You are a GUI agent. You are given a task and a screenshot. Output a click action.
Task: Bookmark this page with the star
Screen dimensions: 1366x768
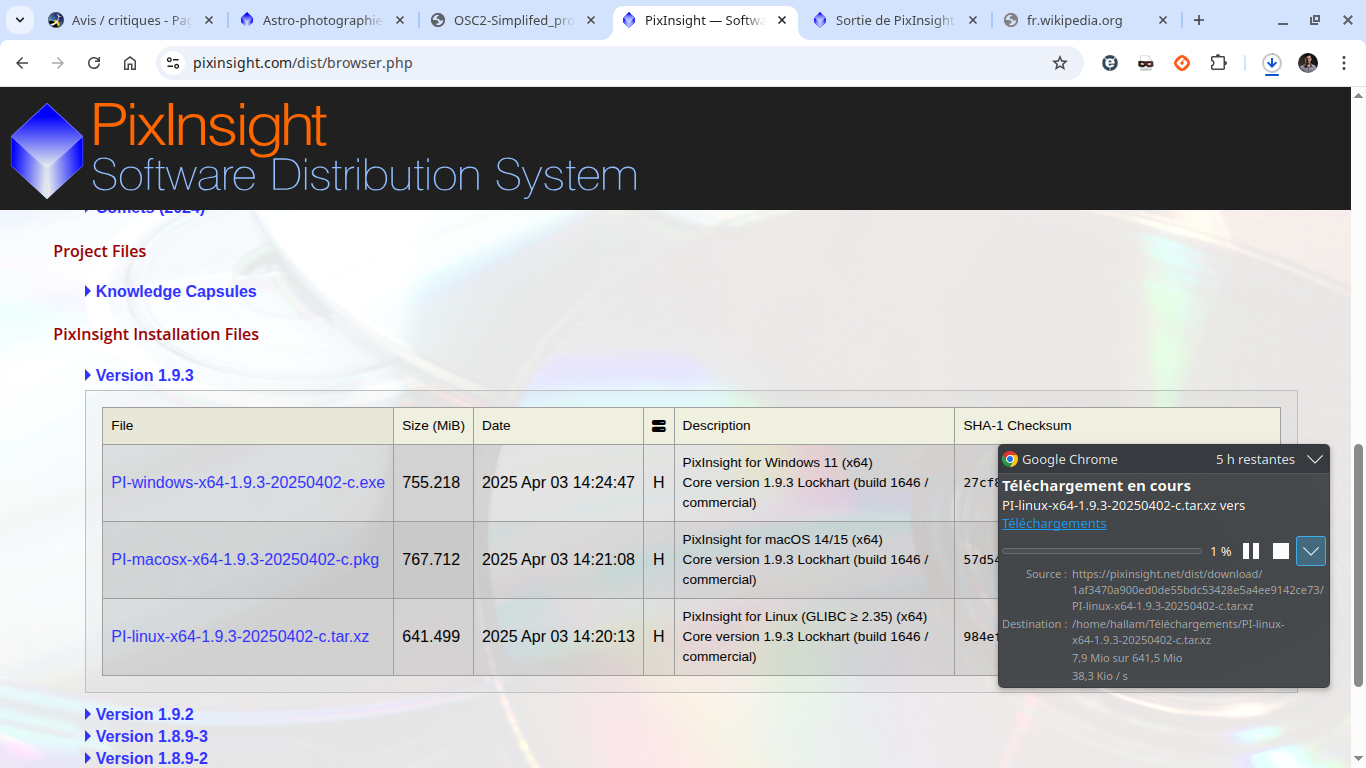pyautogui.click(x=1060, y=63)
